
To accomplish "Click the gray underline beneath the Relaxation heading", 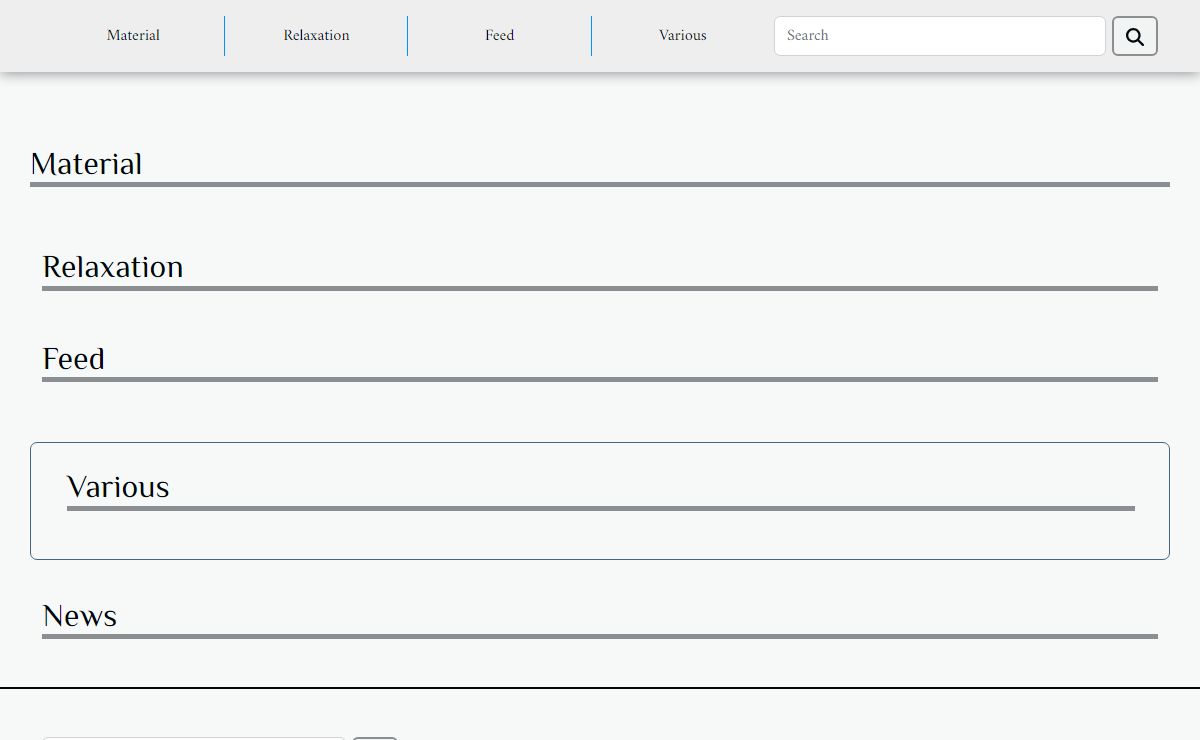I will click(x=600, y=288).
